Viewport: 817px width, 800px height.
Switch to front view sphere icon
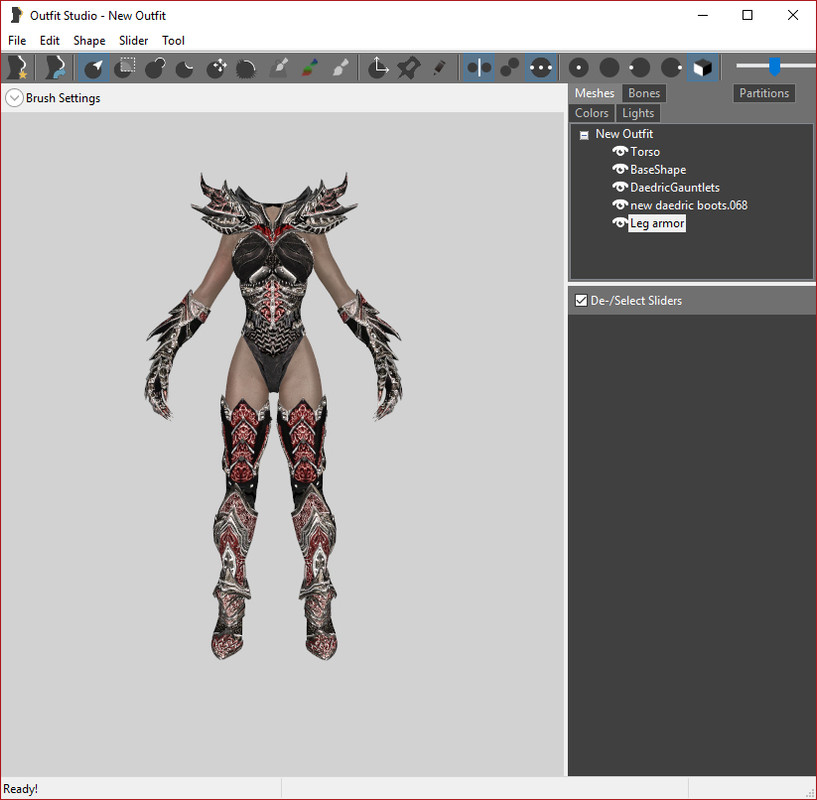point(578,67)
